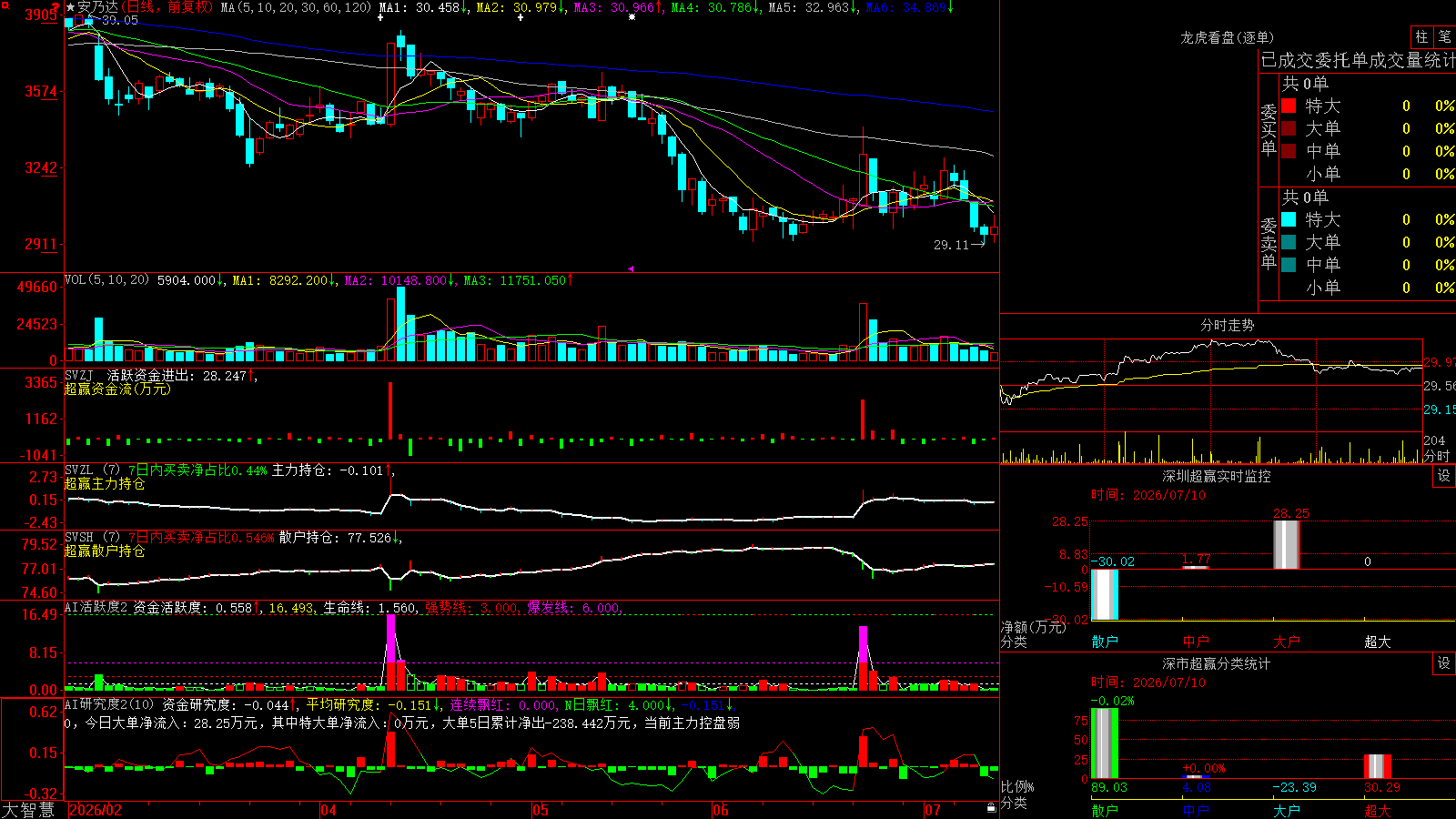The width and height of the screenshot is (1456, 819).
Task: Click the white star marker under MA3
Action: coord(632,17)
